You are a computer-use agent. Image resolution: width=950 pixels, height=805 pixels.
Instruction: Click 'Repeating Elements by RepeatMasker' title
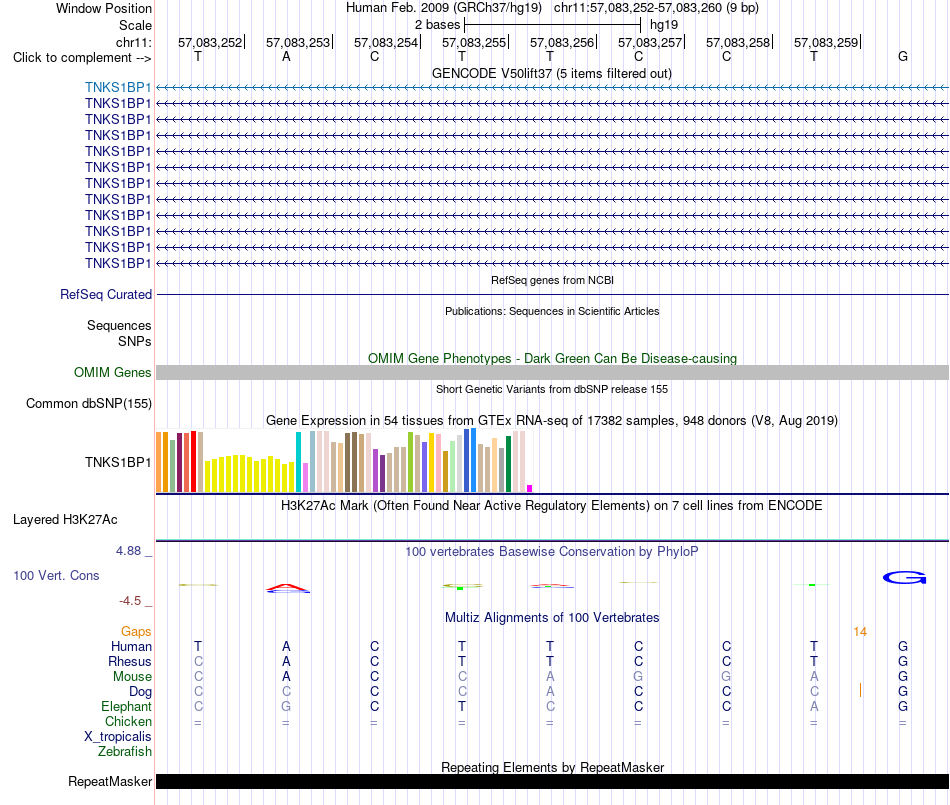552,767
